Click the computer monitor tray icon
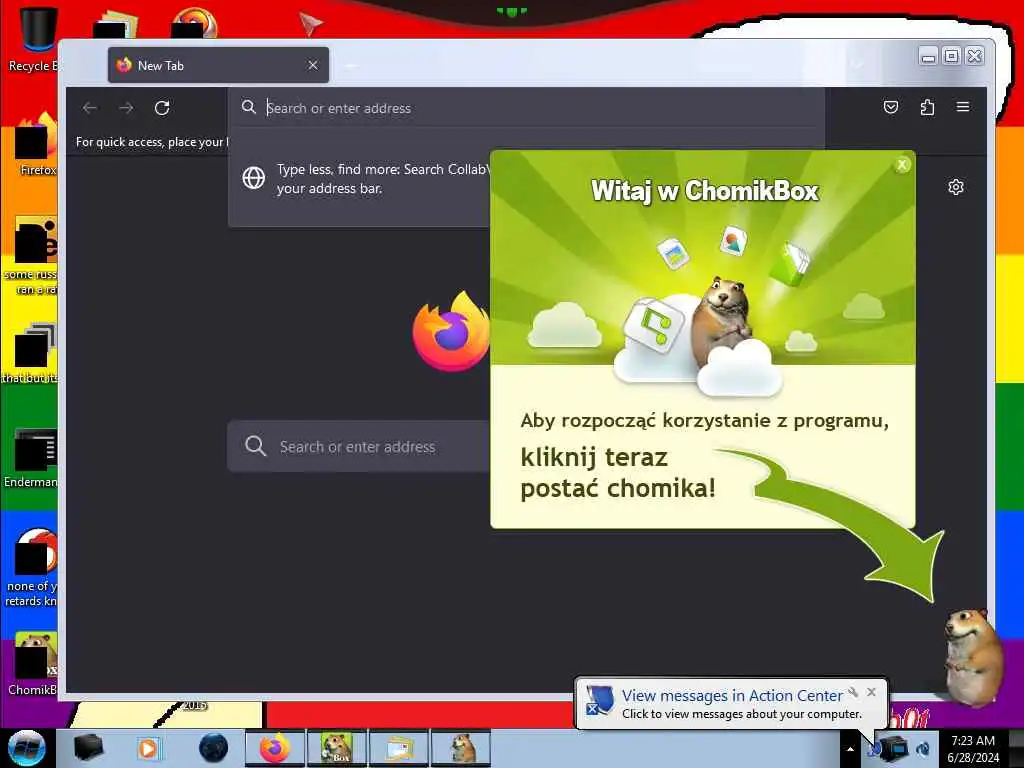Screen dimensions: 1024x768 [x=894, y=748]
